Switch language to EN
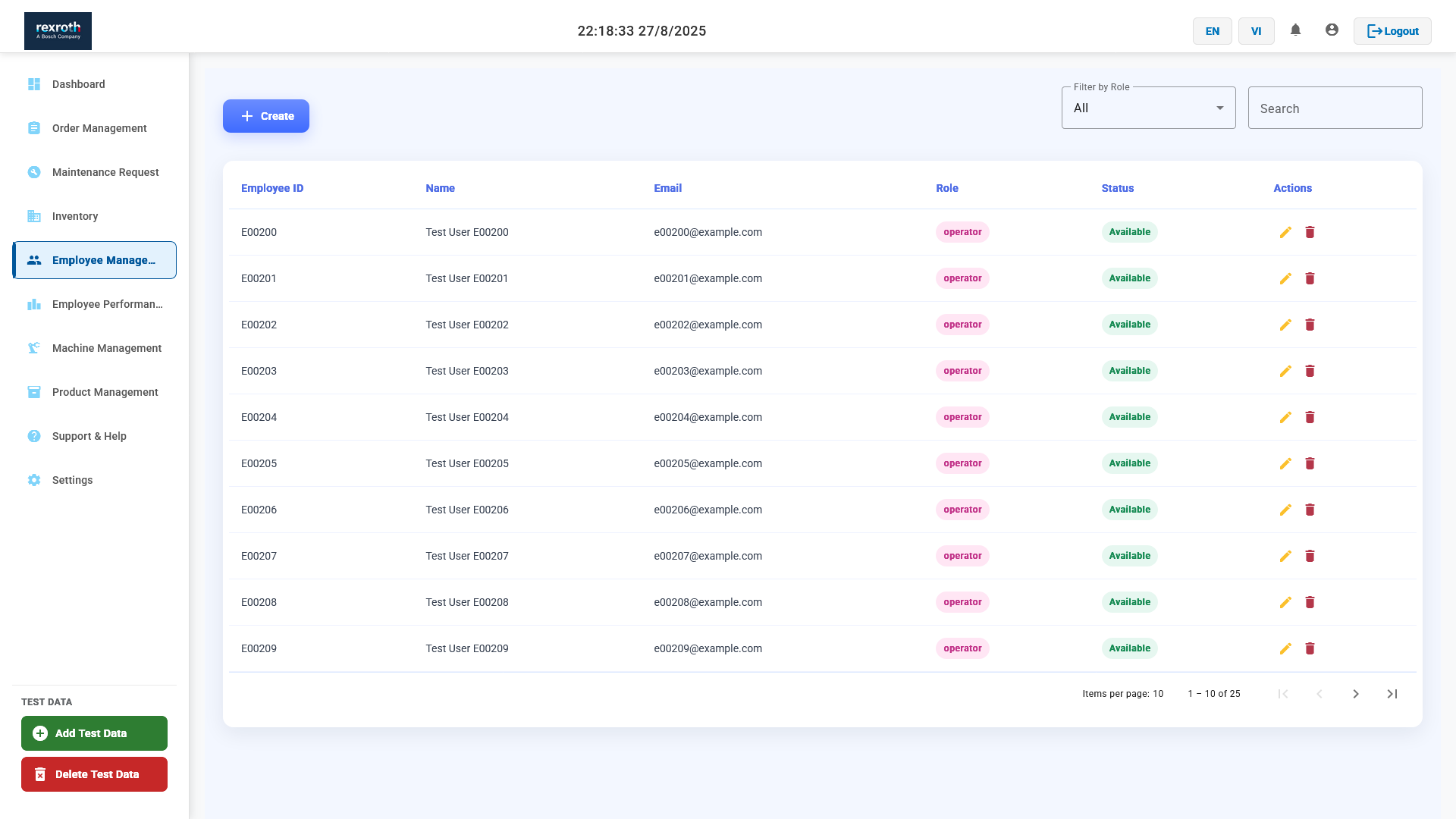This screenshot has height=819, width=1456. 1212,31
